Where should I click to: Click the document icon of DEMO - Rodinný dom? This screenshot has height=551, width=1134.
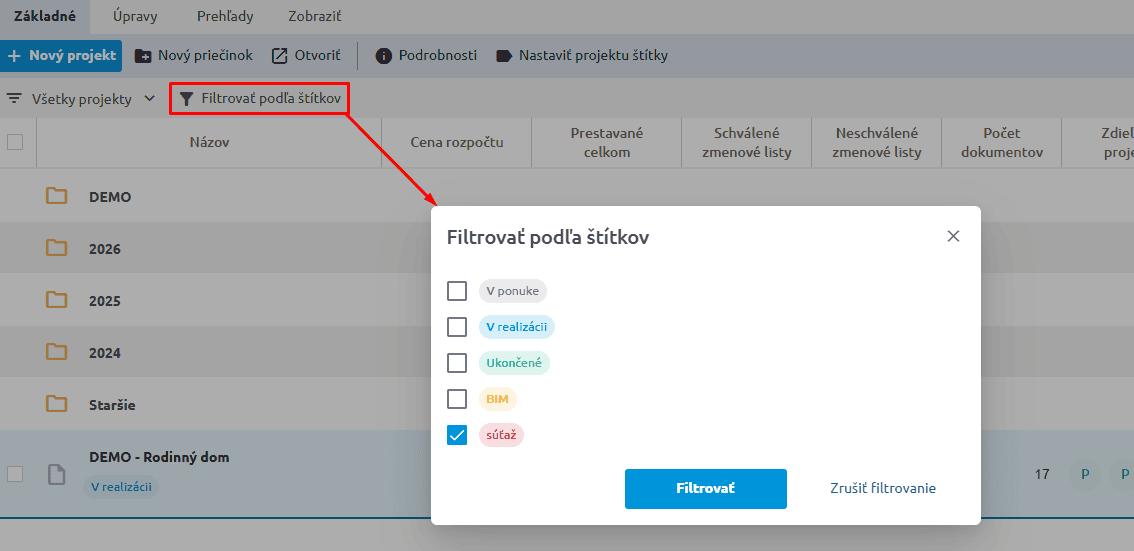56,474
